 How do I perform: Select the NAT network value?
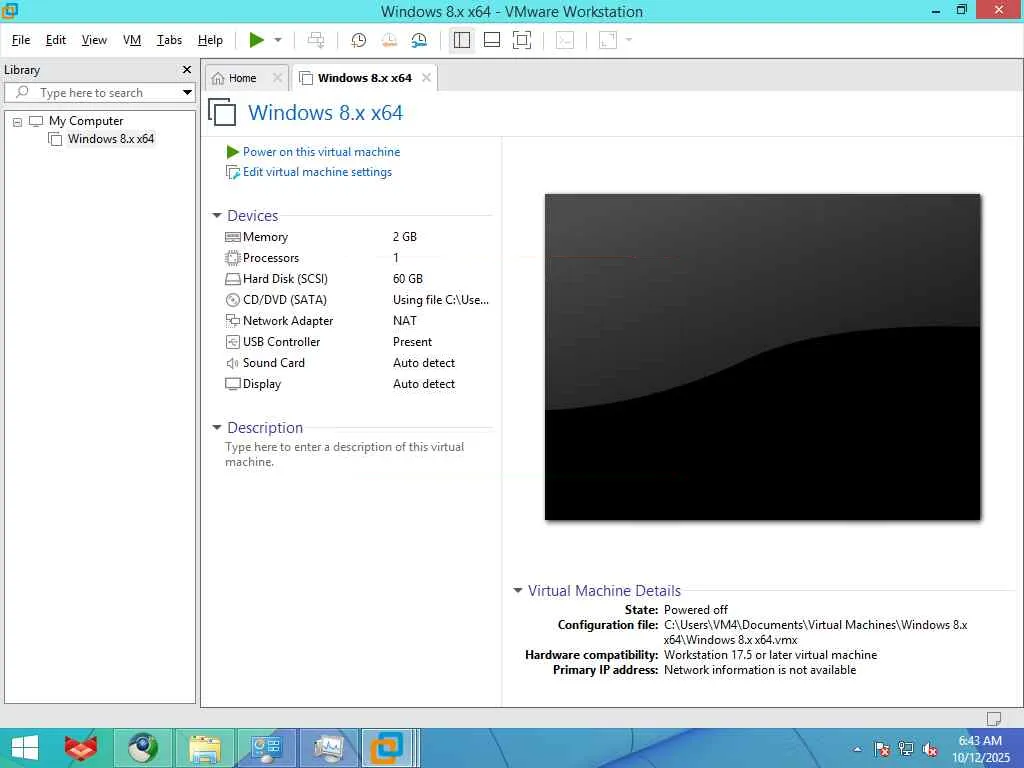coord(405,321)
